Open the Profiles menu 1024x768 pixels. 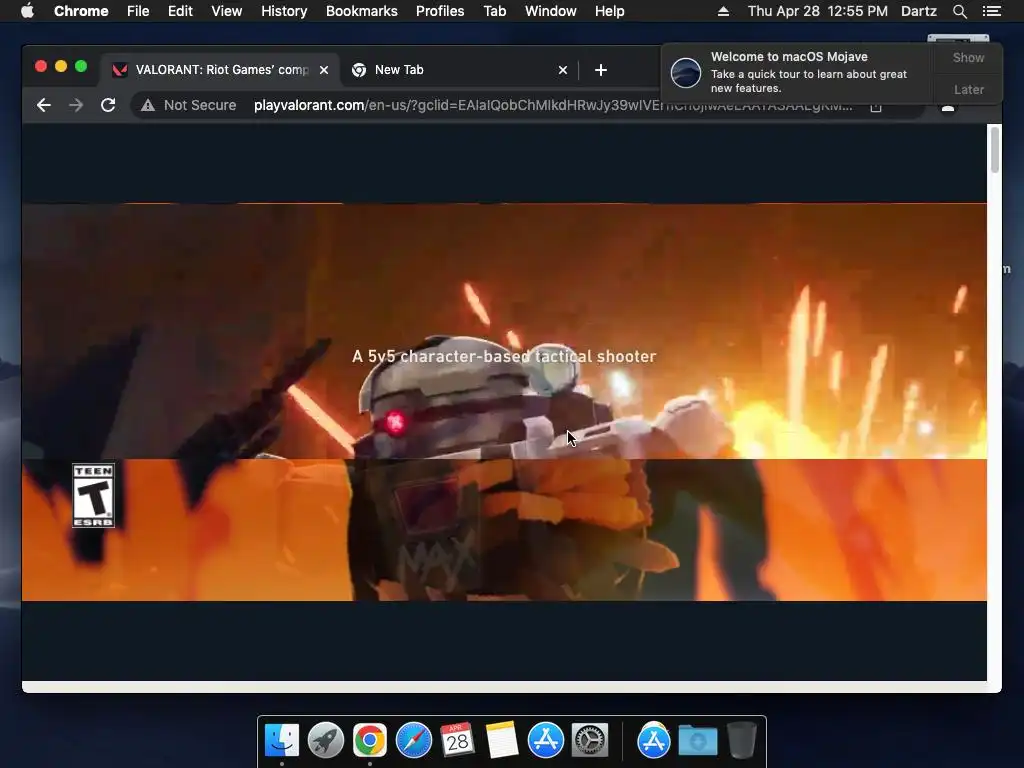pyautogui.click(x=440, y=11)
